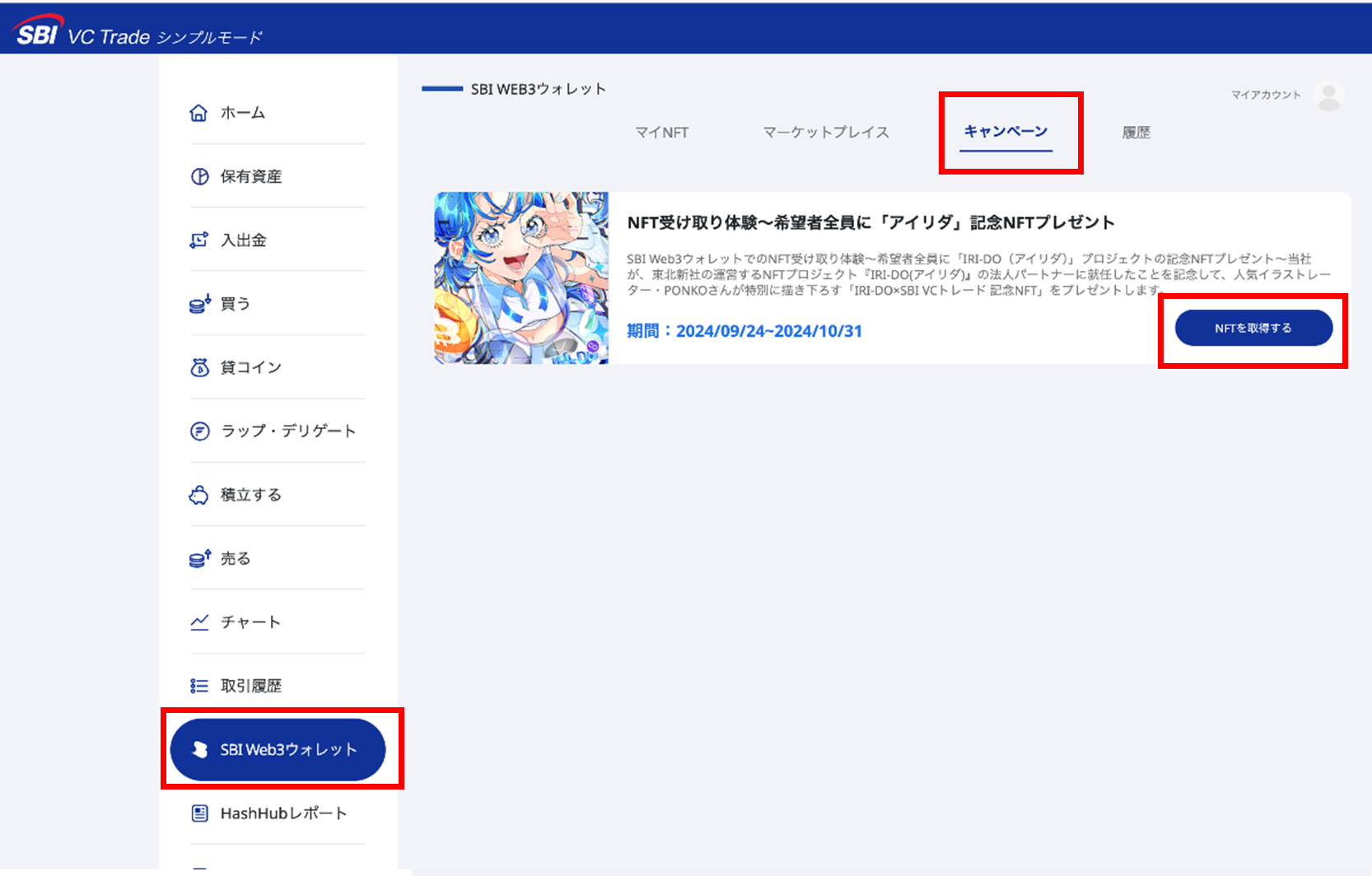Click campaign title NFT受け取り体験
This screenshot has height=876, width=1372.
click(870, 222)
